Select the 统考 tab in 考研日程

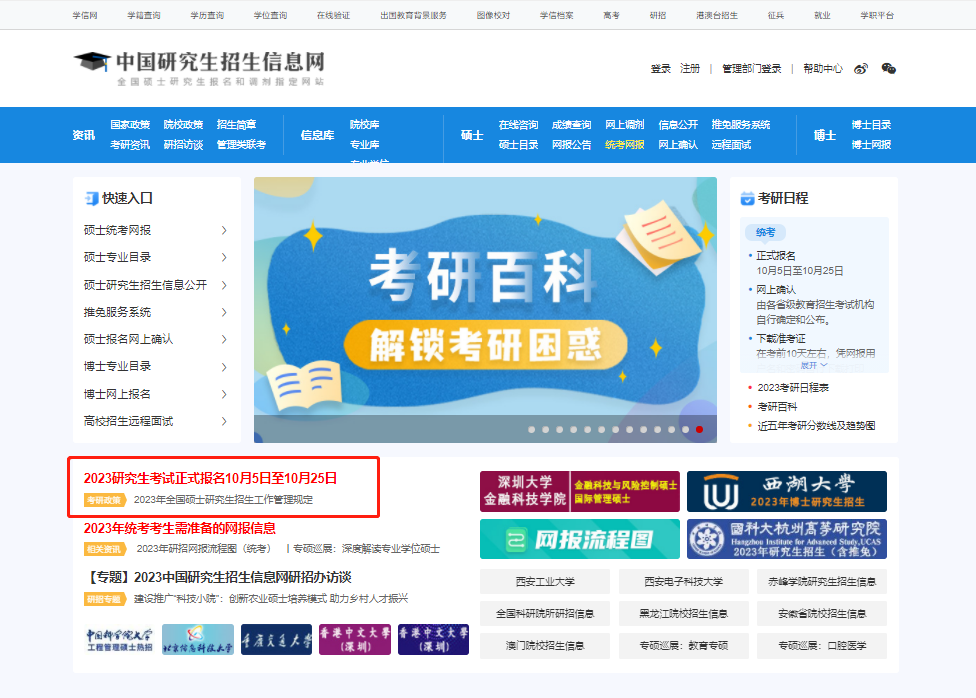pyautogui.click(x=765, y=232)
